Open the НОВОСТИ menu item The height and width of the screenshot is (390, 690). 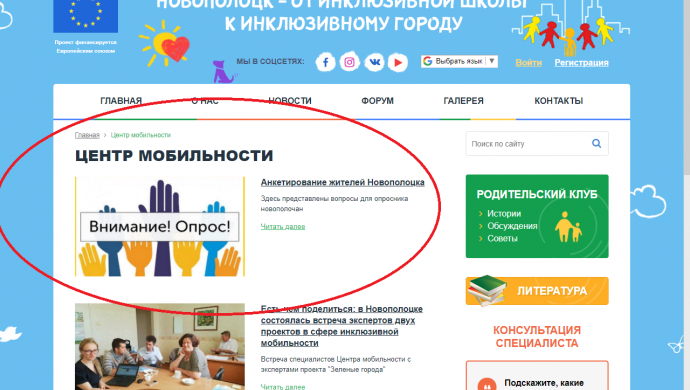[290, 101]
